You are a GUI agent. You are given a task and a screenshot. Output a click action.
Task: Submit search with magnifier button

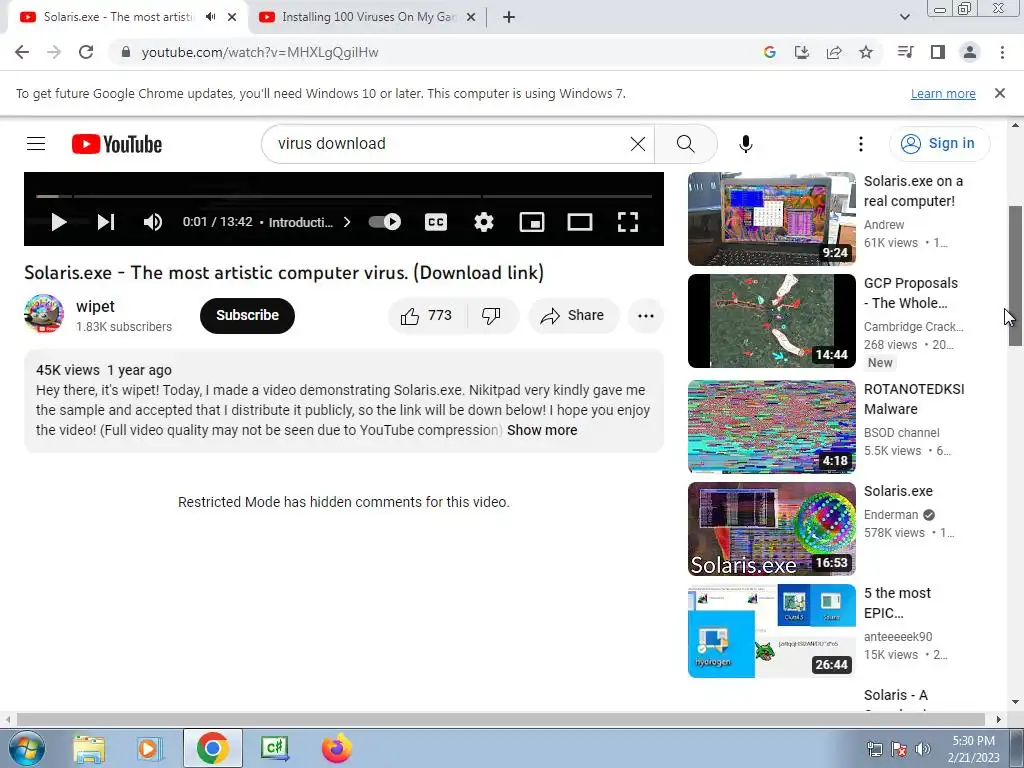click(686, 144)
